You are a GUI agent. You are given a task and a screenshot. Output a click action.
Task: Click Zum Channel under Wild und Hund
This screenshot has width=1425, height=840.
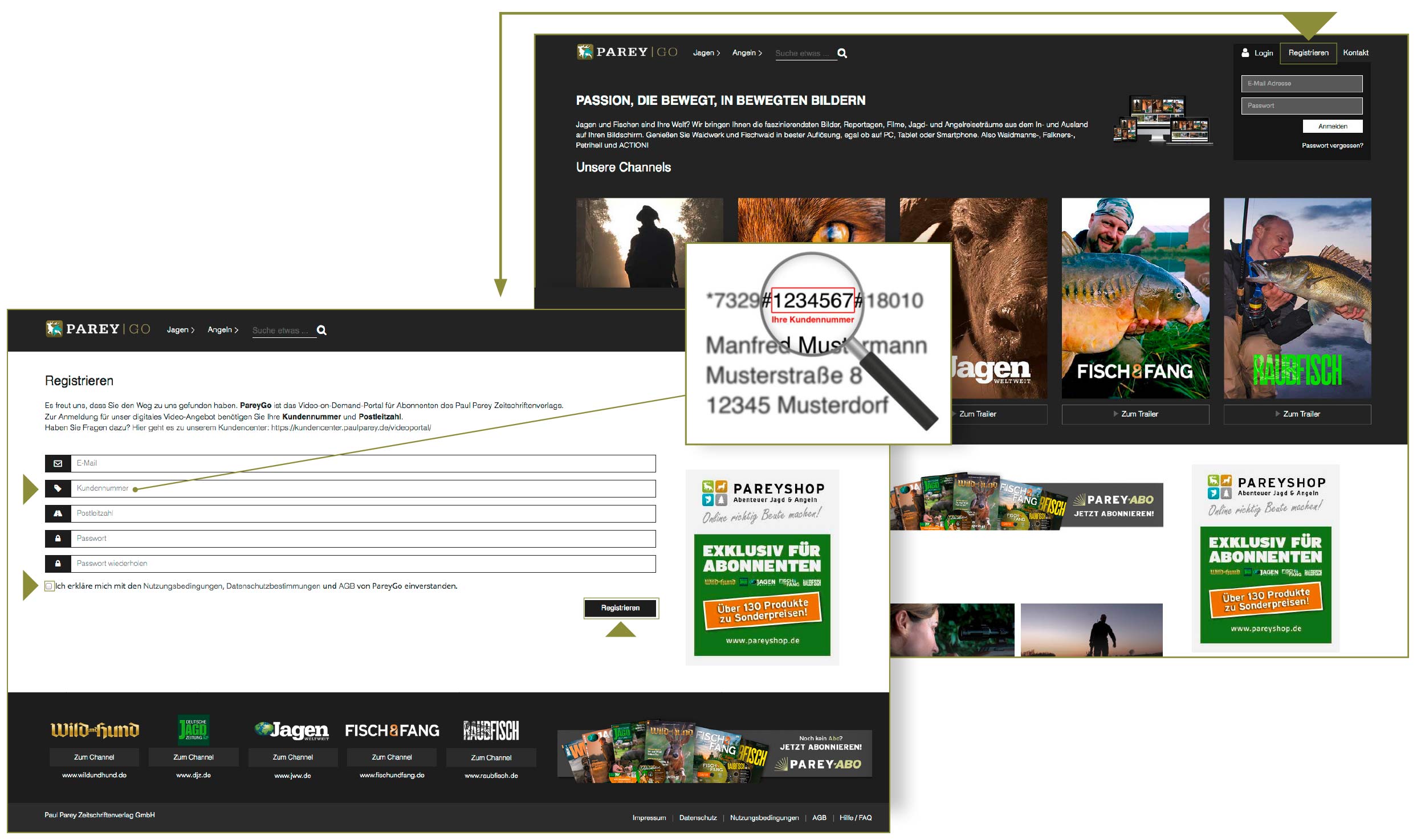94,757
